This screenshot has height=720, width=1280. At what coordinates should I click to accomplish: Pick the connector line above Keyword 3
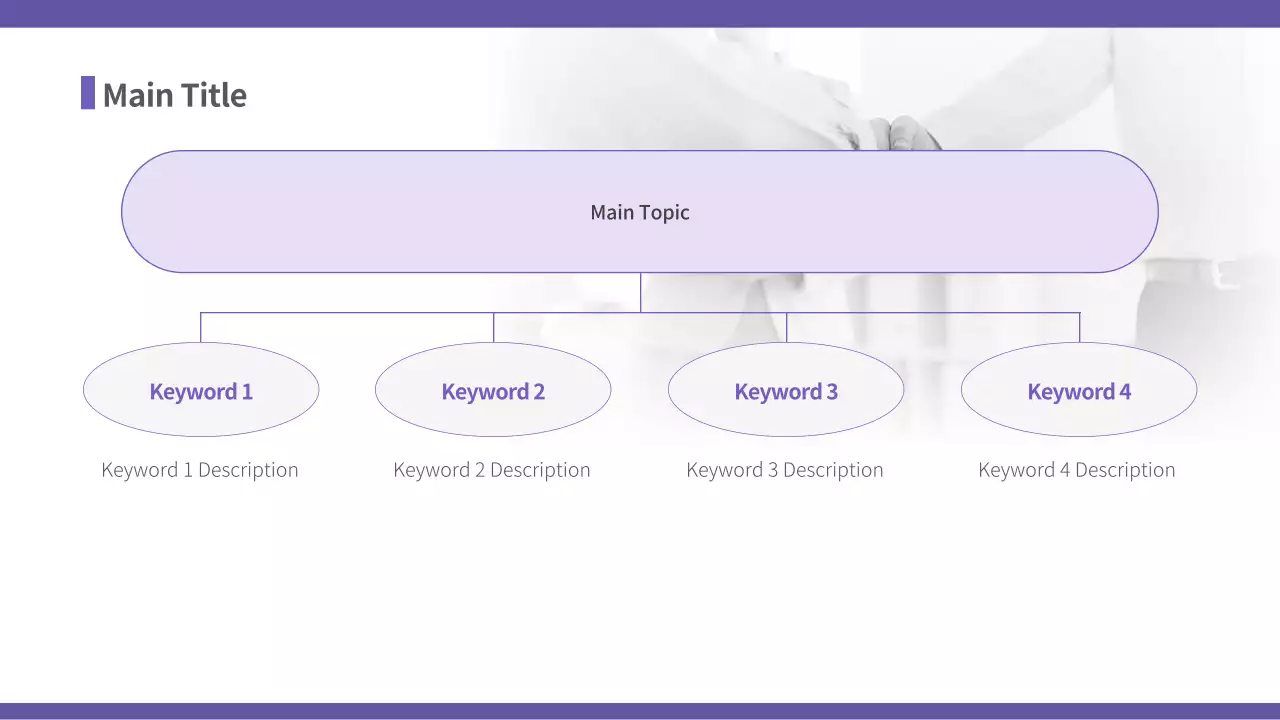click(786, 328)
